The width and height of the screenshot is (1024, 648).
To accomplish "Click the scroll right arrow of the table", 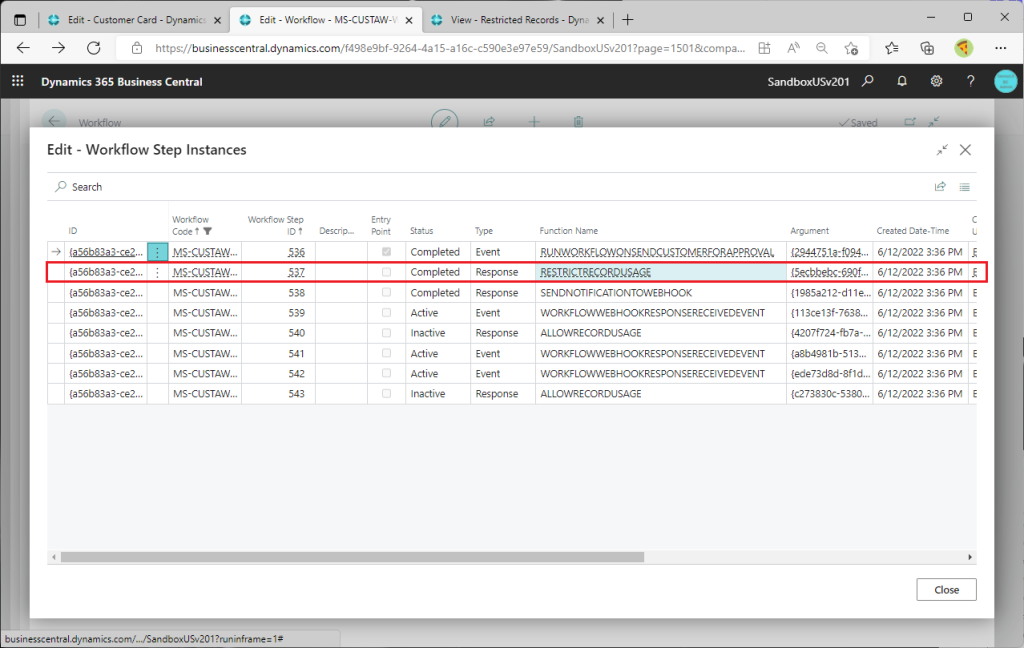I will coord(970,557).
